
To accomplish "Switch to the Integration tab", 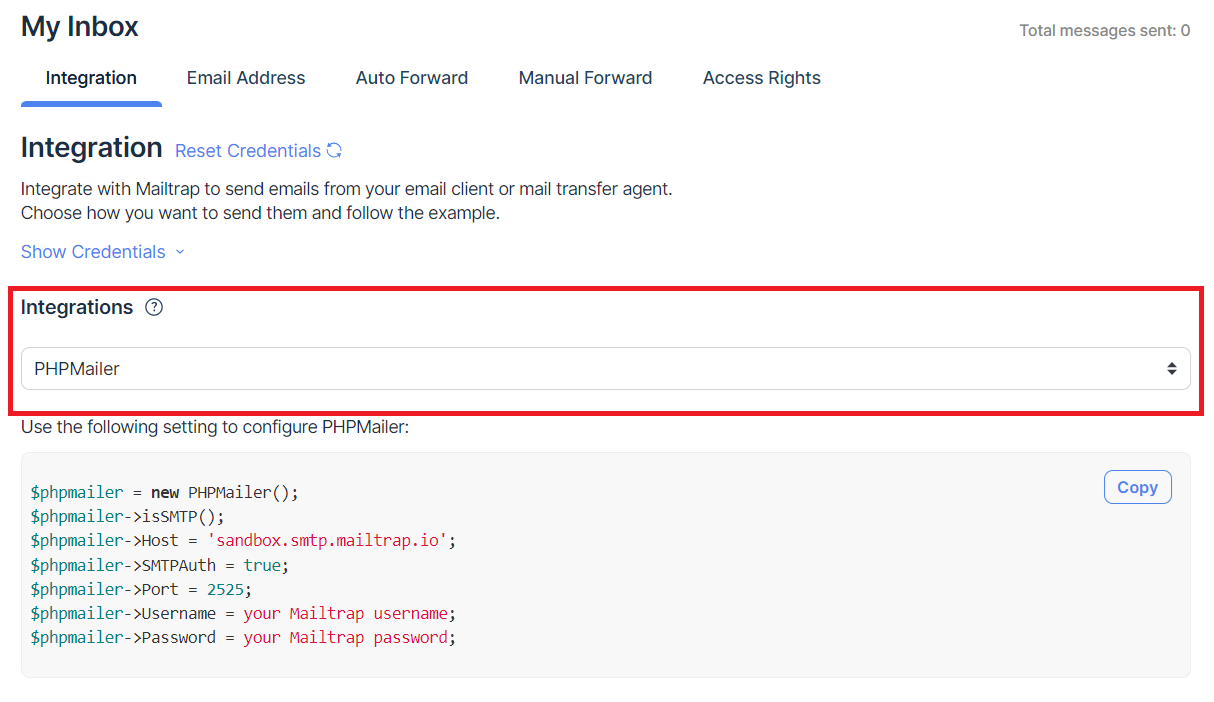I will point(91,78).
